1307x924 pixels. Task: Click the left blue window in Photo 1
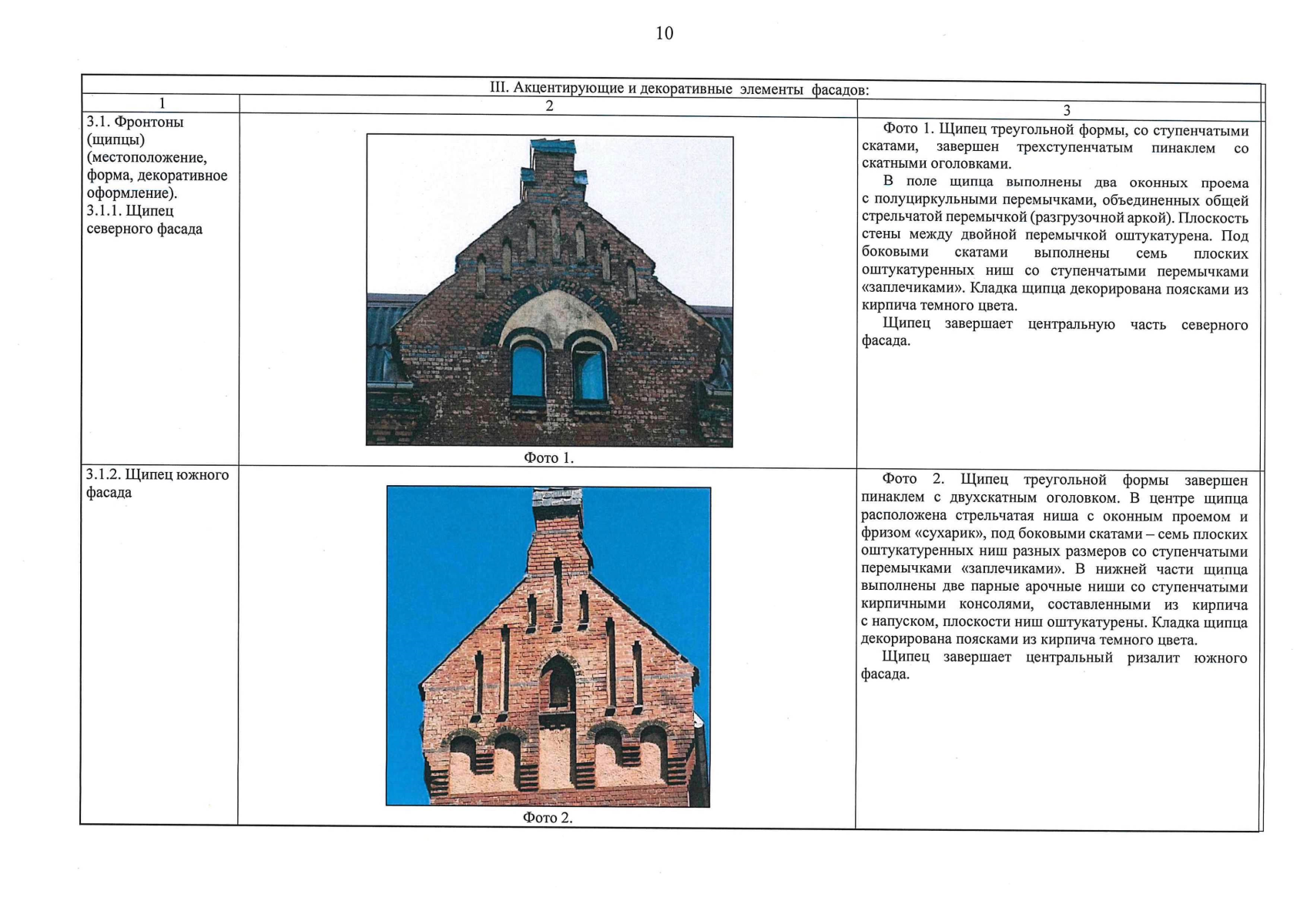[x=528, y=370]
